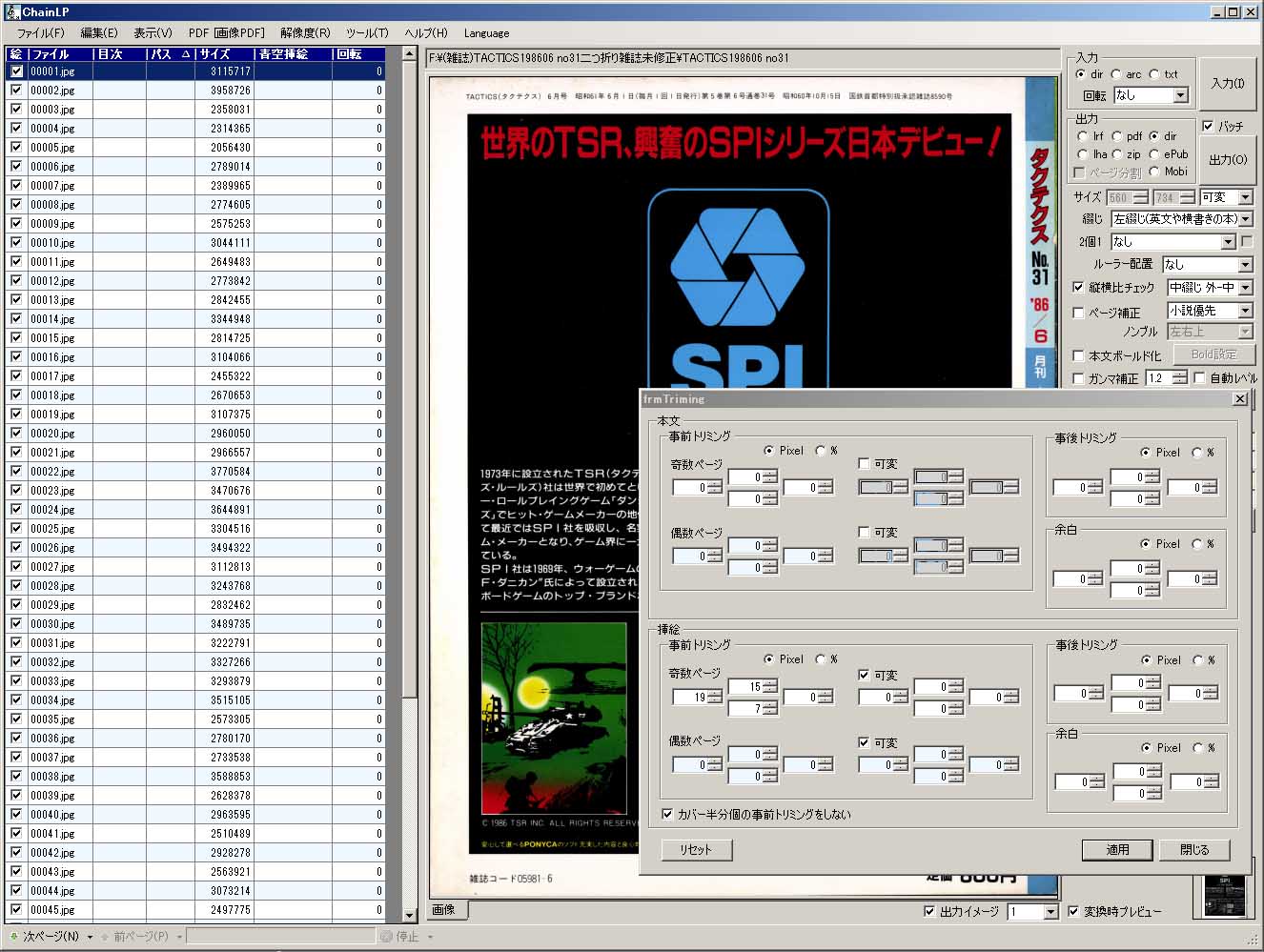Click the 前ページ(P) previous page icon

pyautogui.click(x=105, y=937)
